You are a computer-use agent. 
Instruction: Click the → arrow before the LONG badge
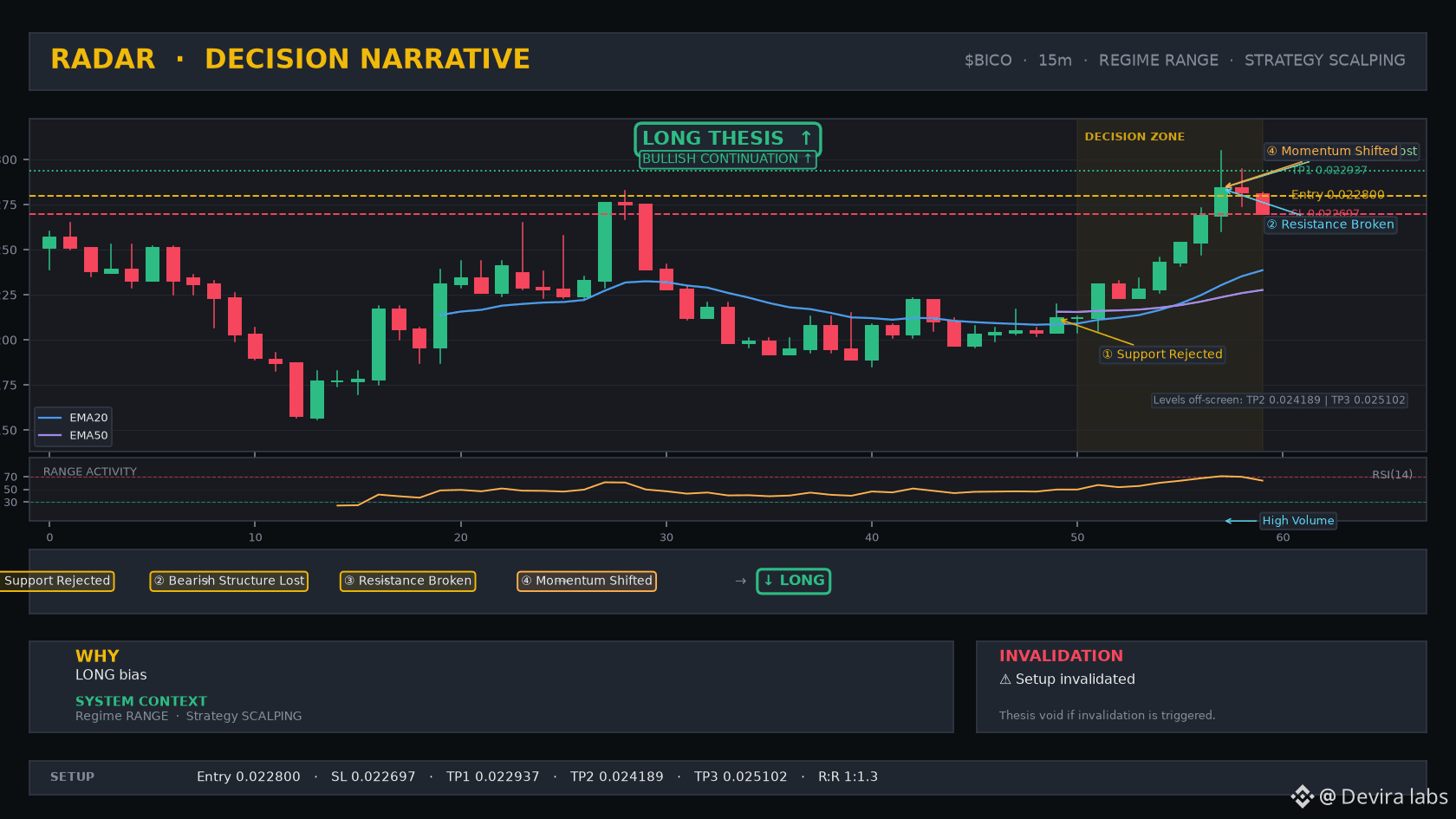point(740,581)
